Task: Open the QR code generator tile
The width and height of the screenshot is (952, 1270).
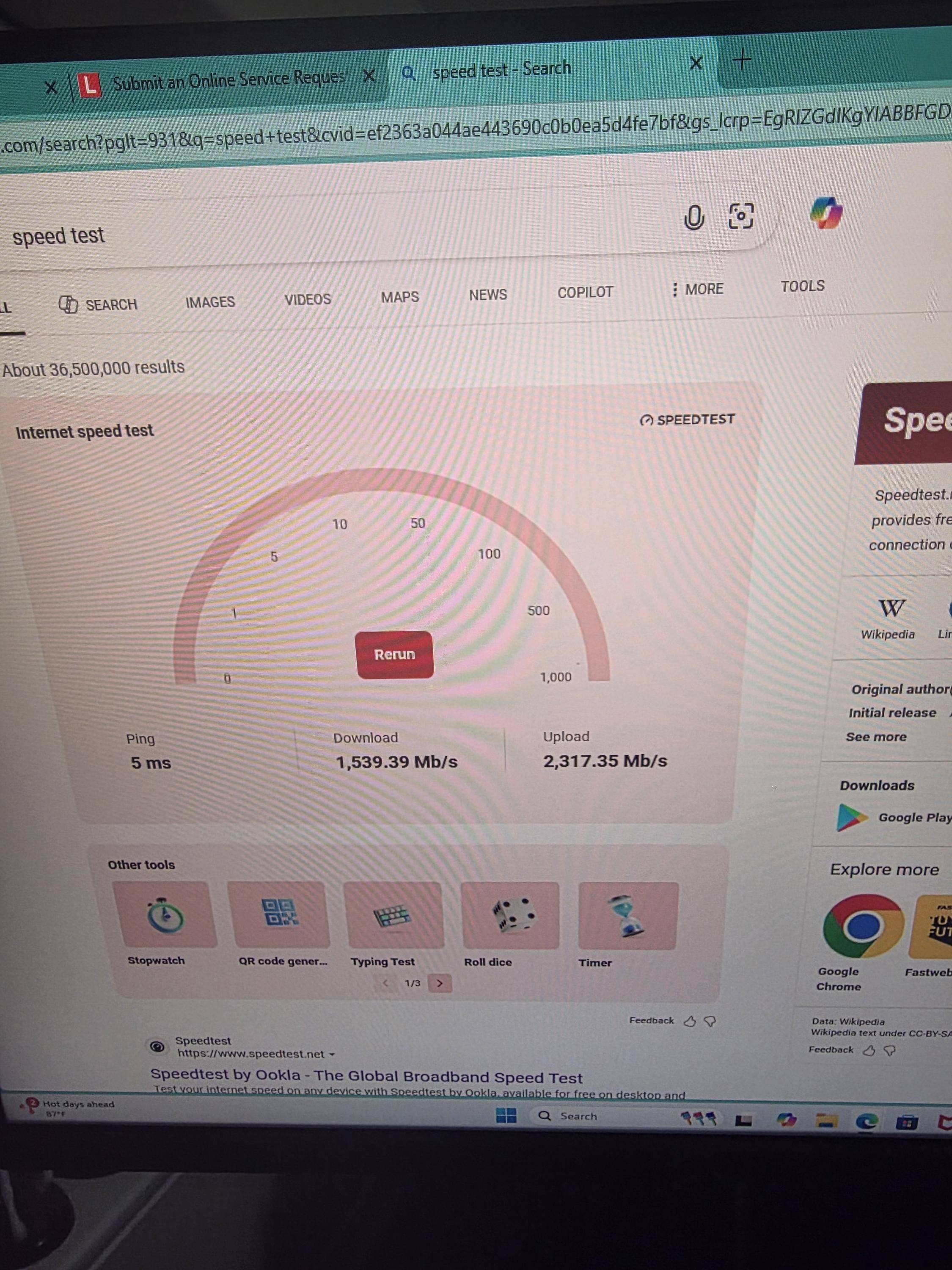Action: click(x=279, y=914)
